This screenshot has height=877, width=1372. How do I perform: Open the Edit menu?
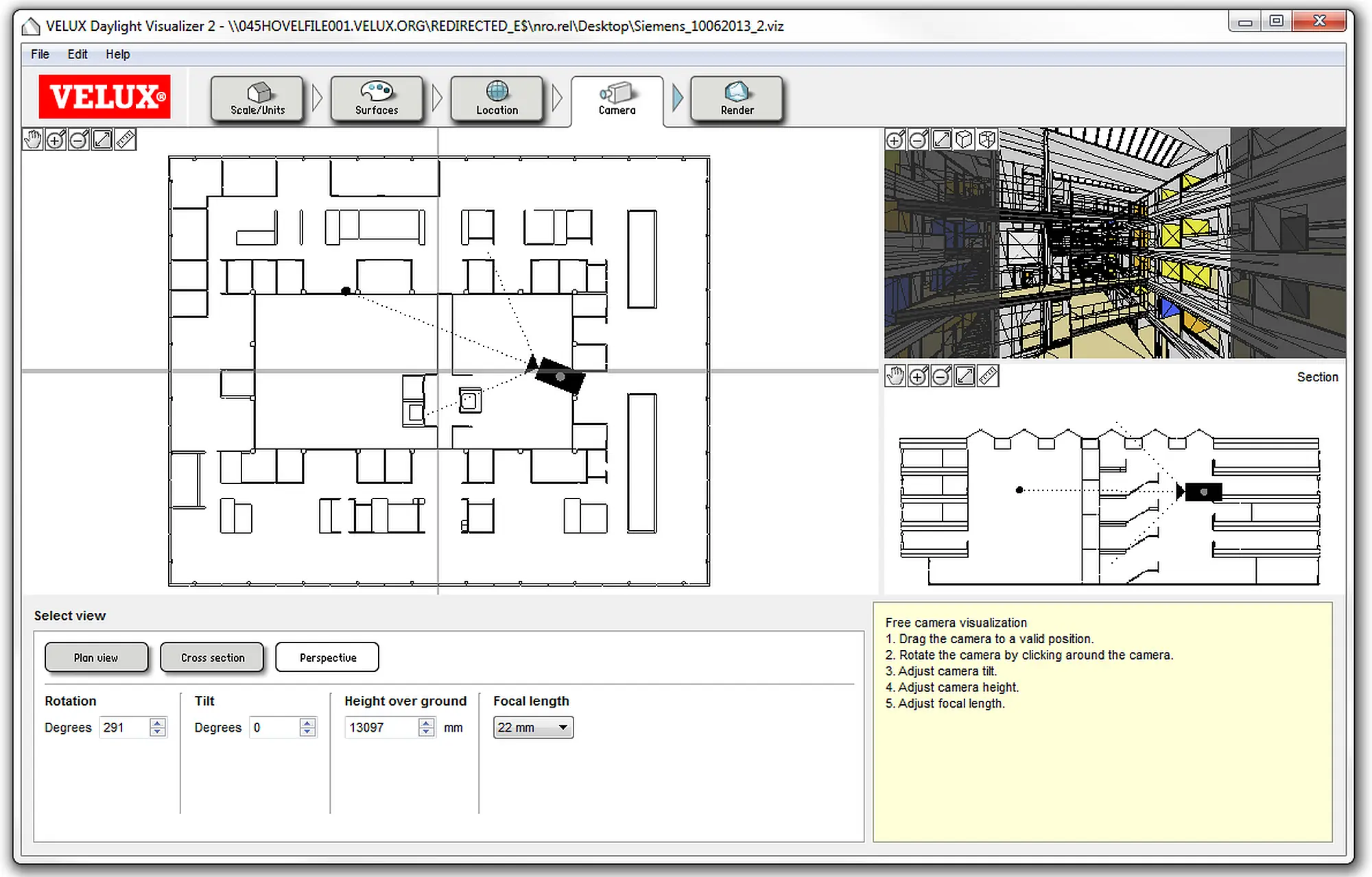(77, 54)
